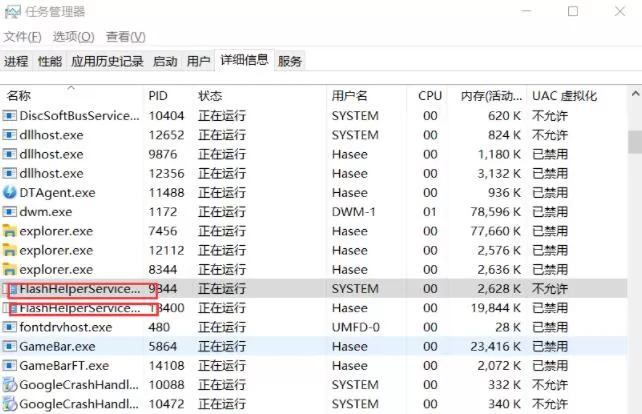The width and height of the screenshot is (642, 414).
Task: Click PID cell 10404
Action: pos(166,116)
